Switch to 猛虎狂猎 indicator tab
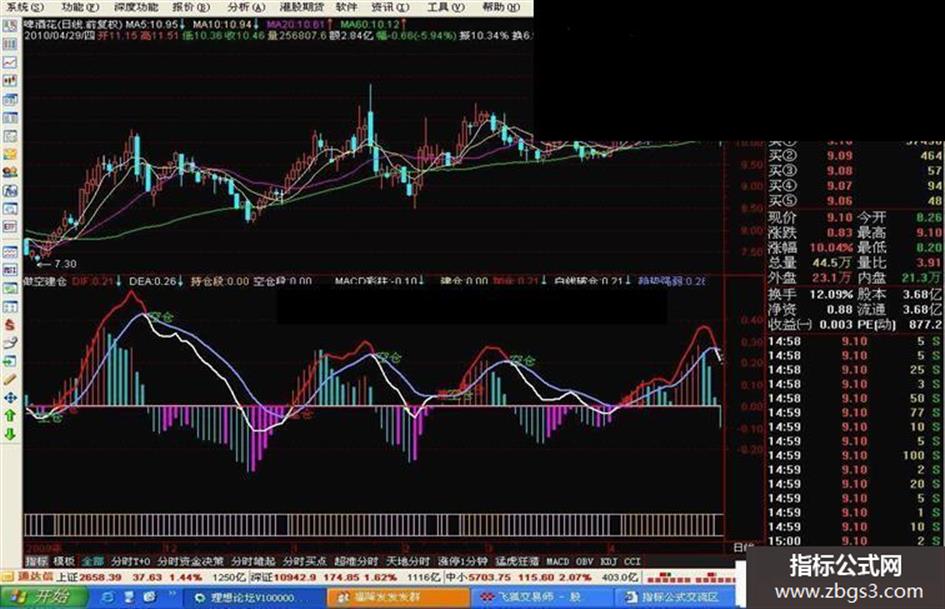Image resolution: width=945 pixels, height=609 pixels. click(516, 561)
